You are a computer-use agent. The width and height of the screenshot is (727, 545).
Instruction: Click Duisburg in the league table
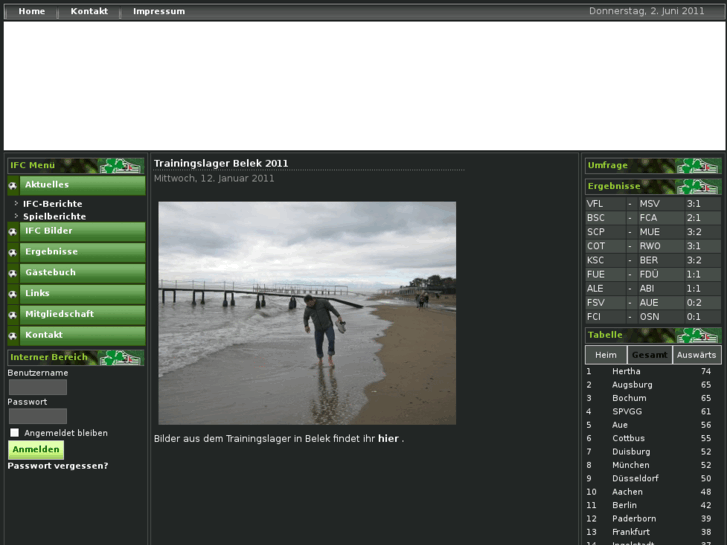[631, 452]
